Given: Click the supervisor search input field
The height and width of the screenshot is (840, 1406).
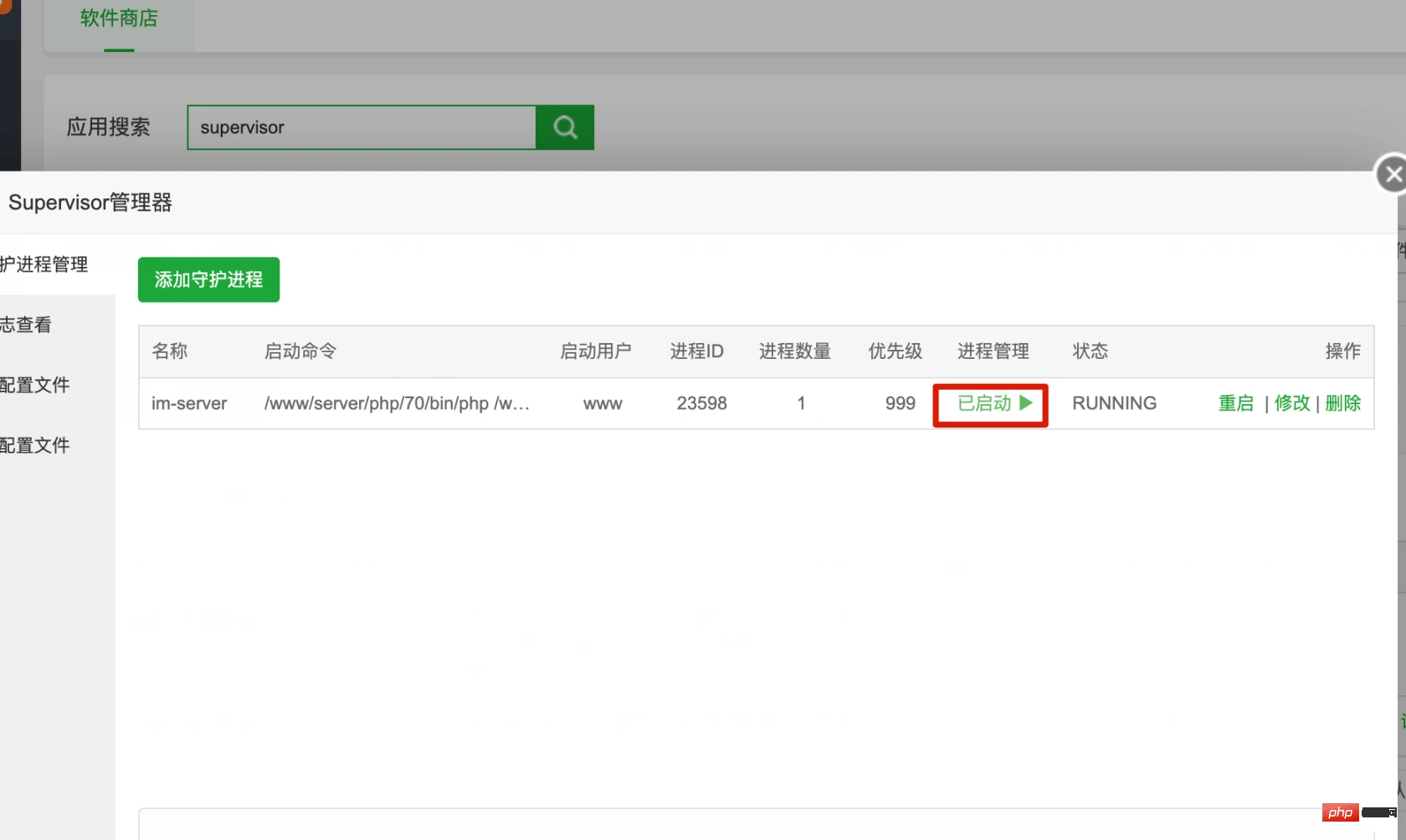Looking at the screenshot, I should [362, 127].
